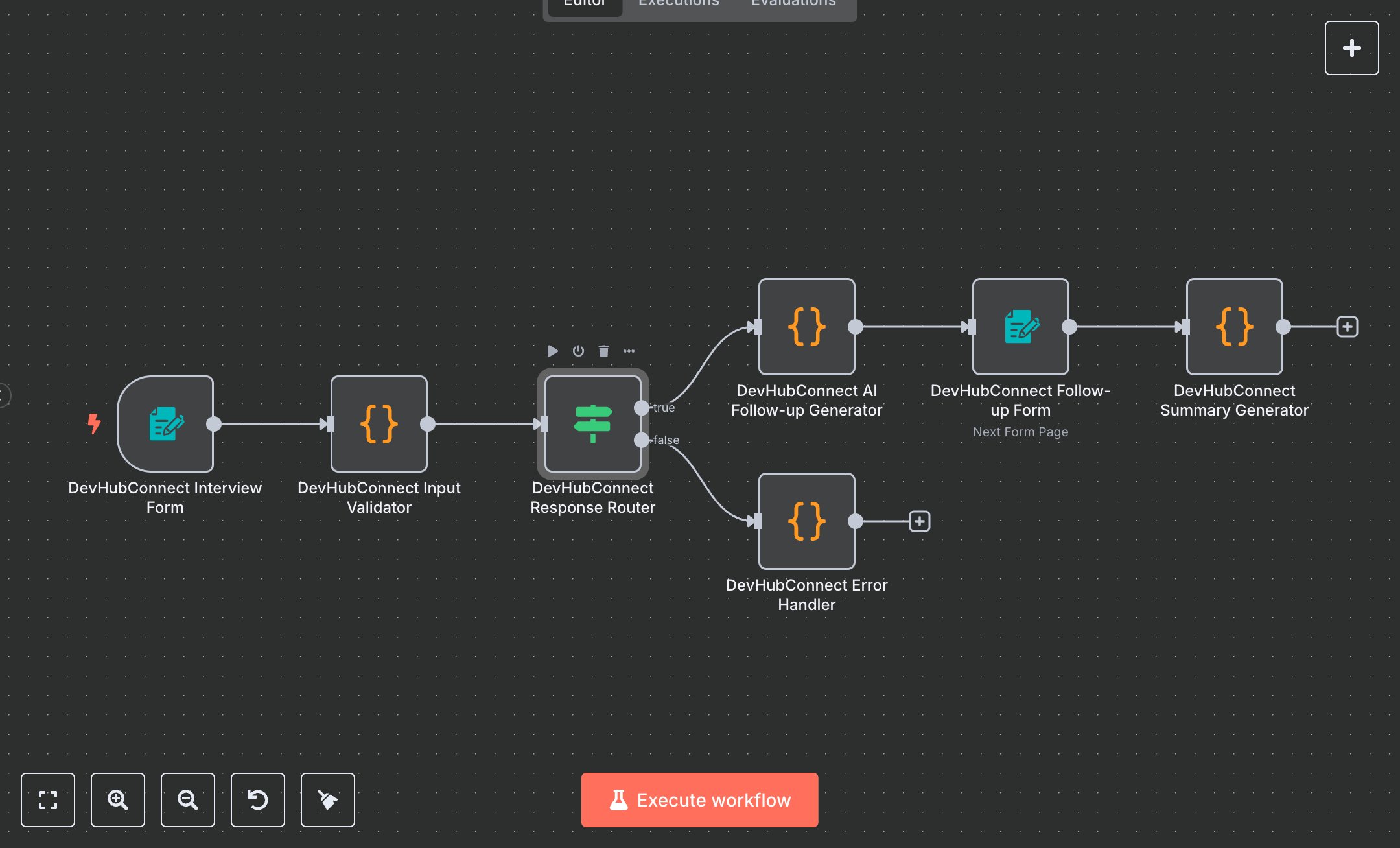This screenshot has width=1400, height=848.
Task: Open the DevHubConnect Interview Form trigger node
Action: pos(165,425)
